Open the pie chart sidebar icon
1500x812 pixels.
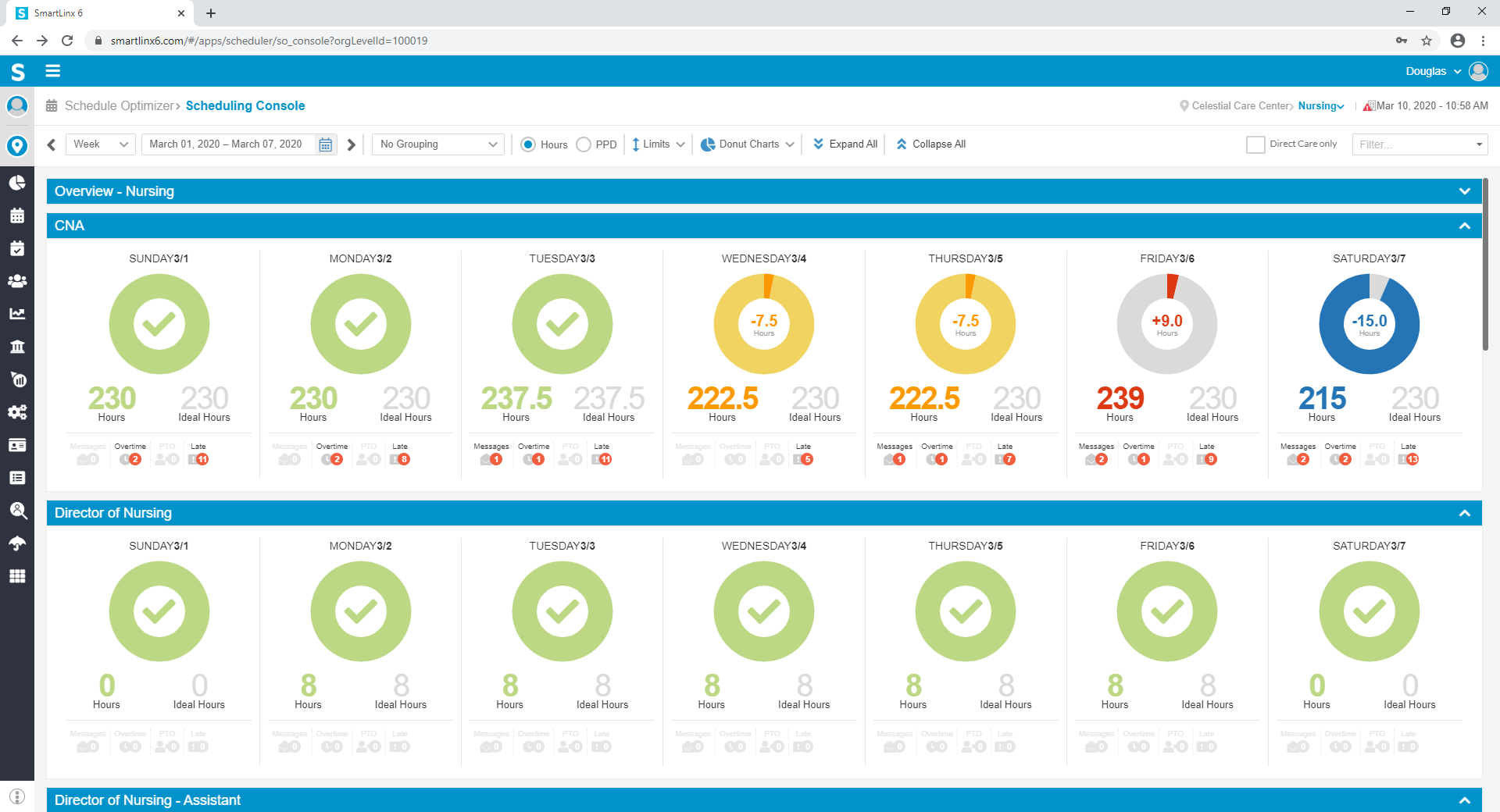(x=17, y=183)
